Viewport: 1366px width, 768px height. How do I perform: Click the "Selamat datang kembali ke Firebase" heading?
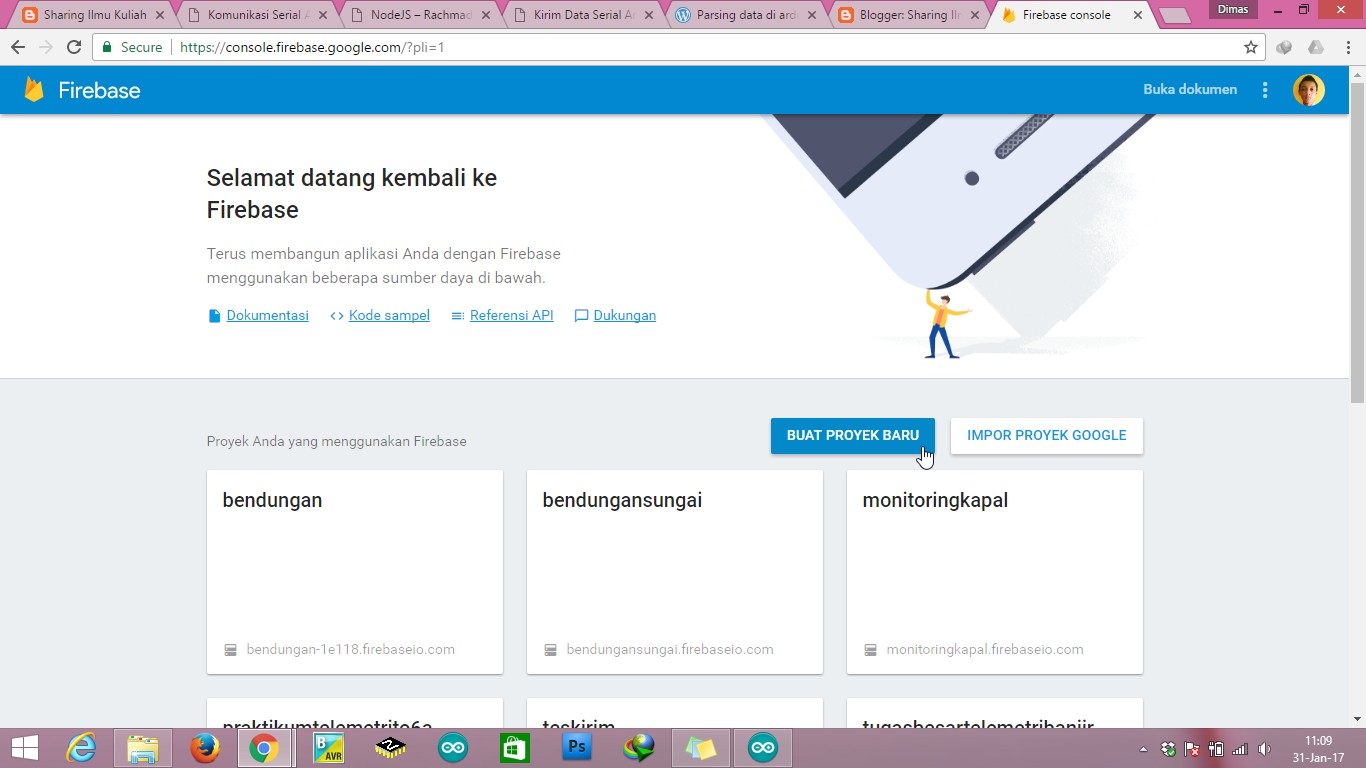[x=352, y=194]
